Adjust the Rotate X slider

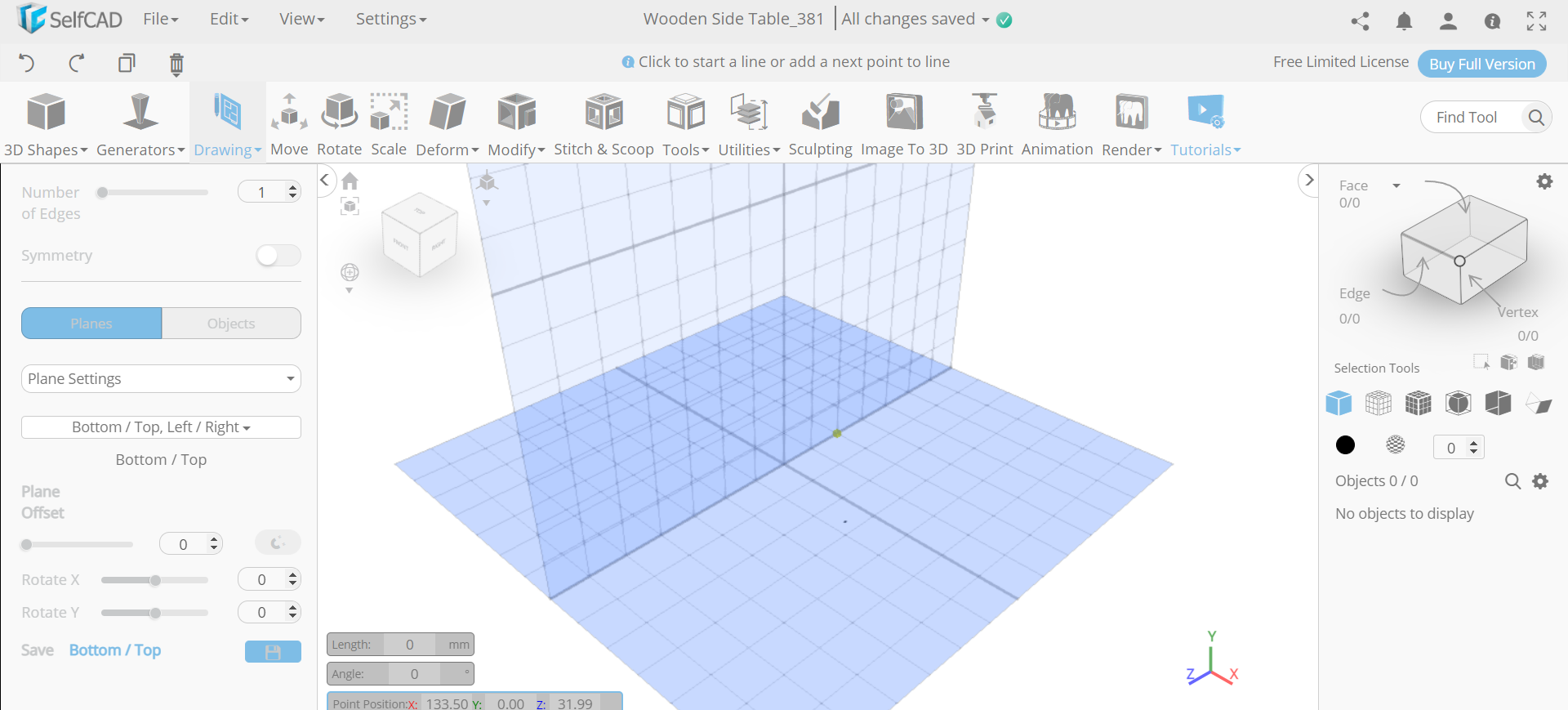click(x=154, y=580)
